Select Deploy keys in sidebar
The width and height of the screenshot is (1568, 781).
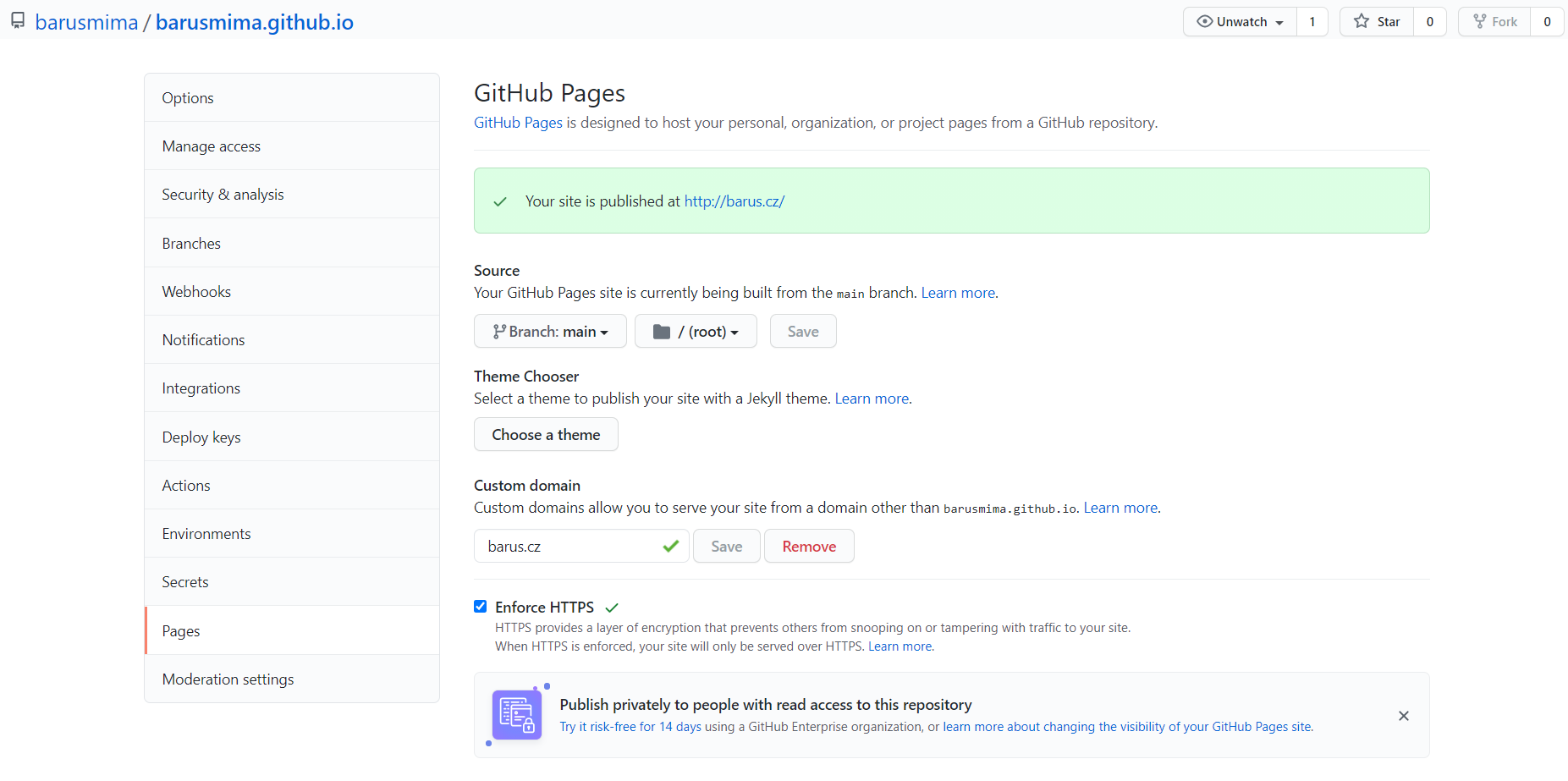tap(201, 437)
